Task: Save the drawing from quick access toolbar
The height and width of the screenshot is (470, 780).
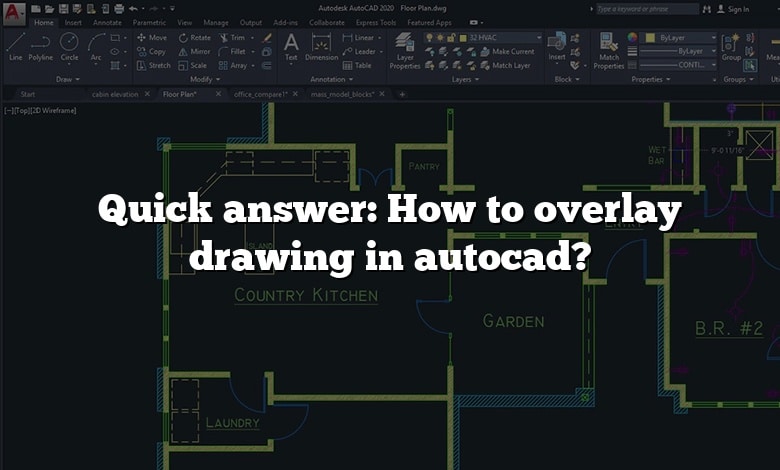Action: tap(64, 8)
